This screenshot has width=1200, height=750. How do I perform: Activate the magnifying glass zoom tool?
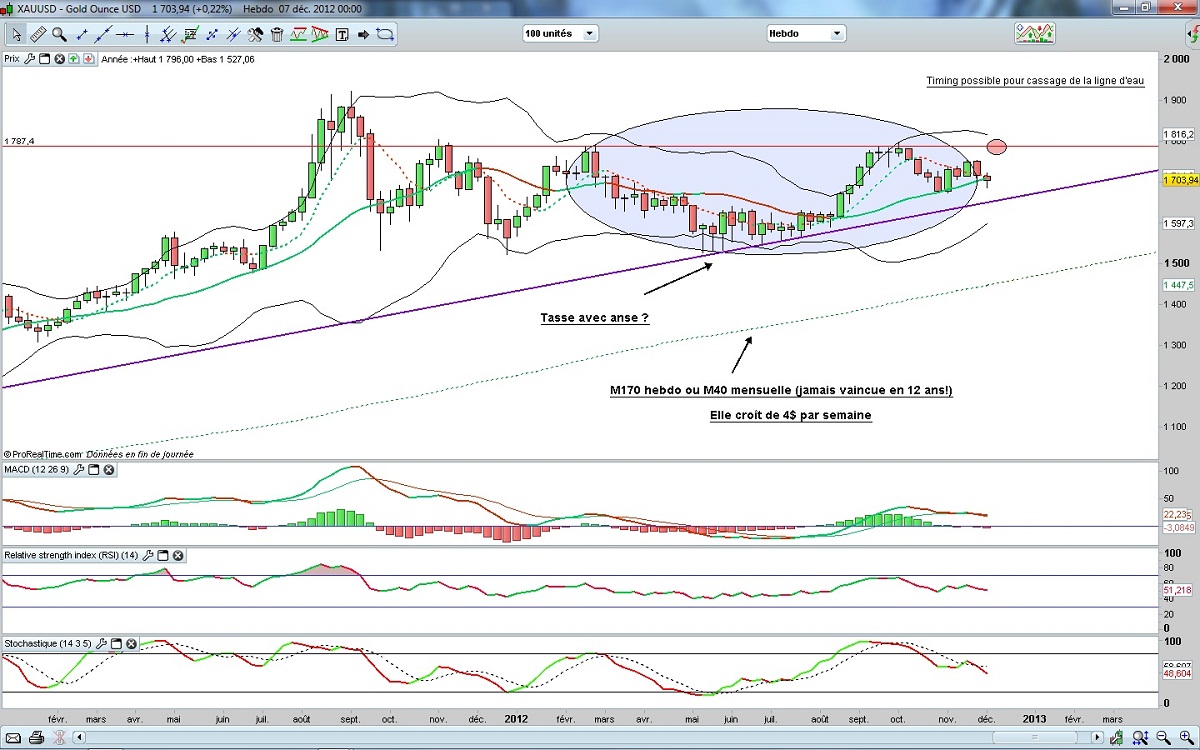(x=59, y=34)
